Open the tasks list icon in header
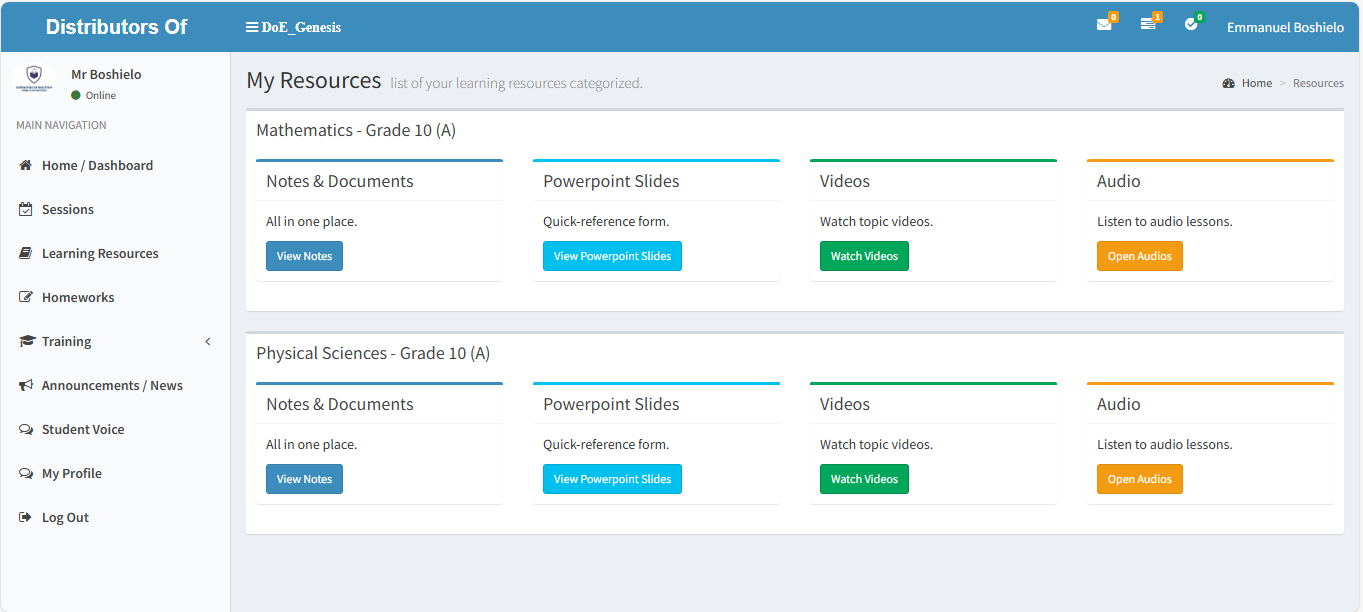The image size is (1363, 612). 1147,25
